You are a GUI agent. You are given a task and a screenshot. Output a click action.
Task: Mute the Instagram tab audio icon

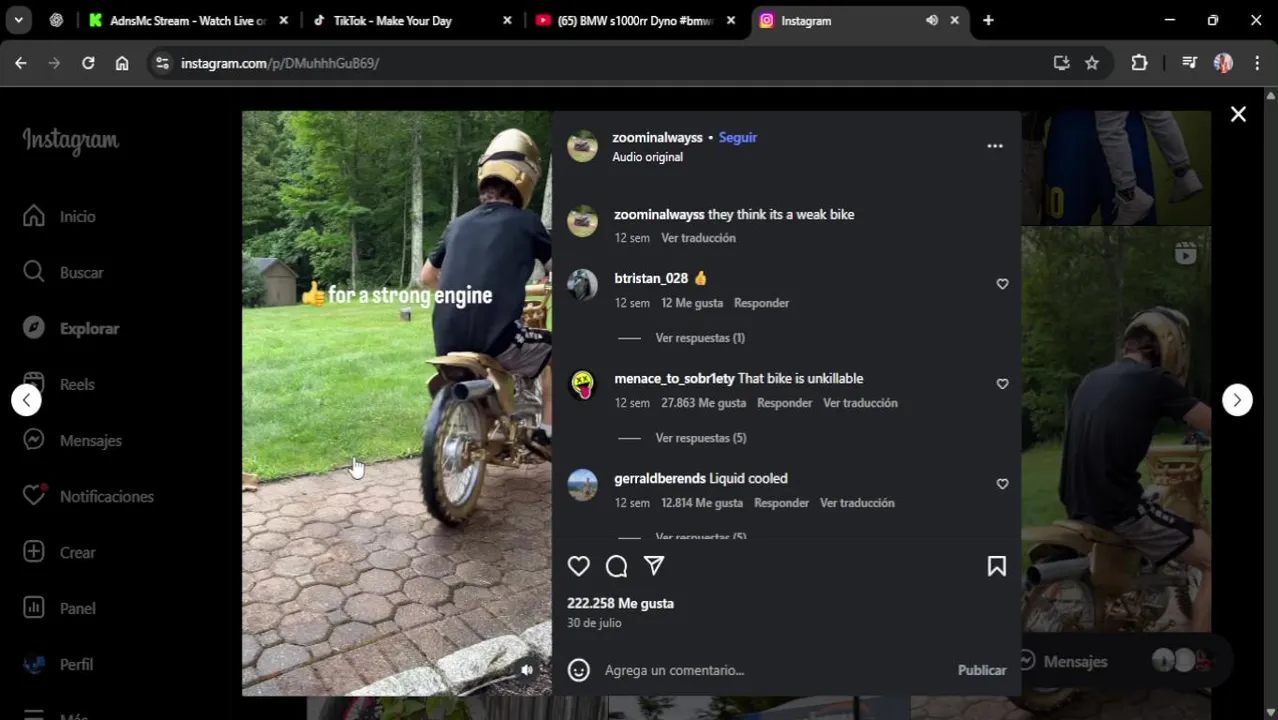pos(931,20)
